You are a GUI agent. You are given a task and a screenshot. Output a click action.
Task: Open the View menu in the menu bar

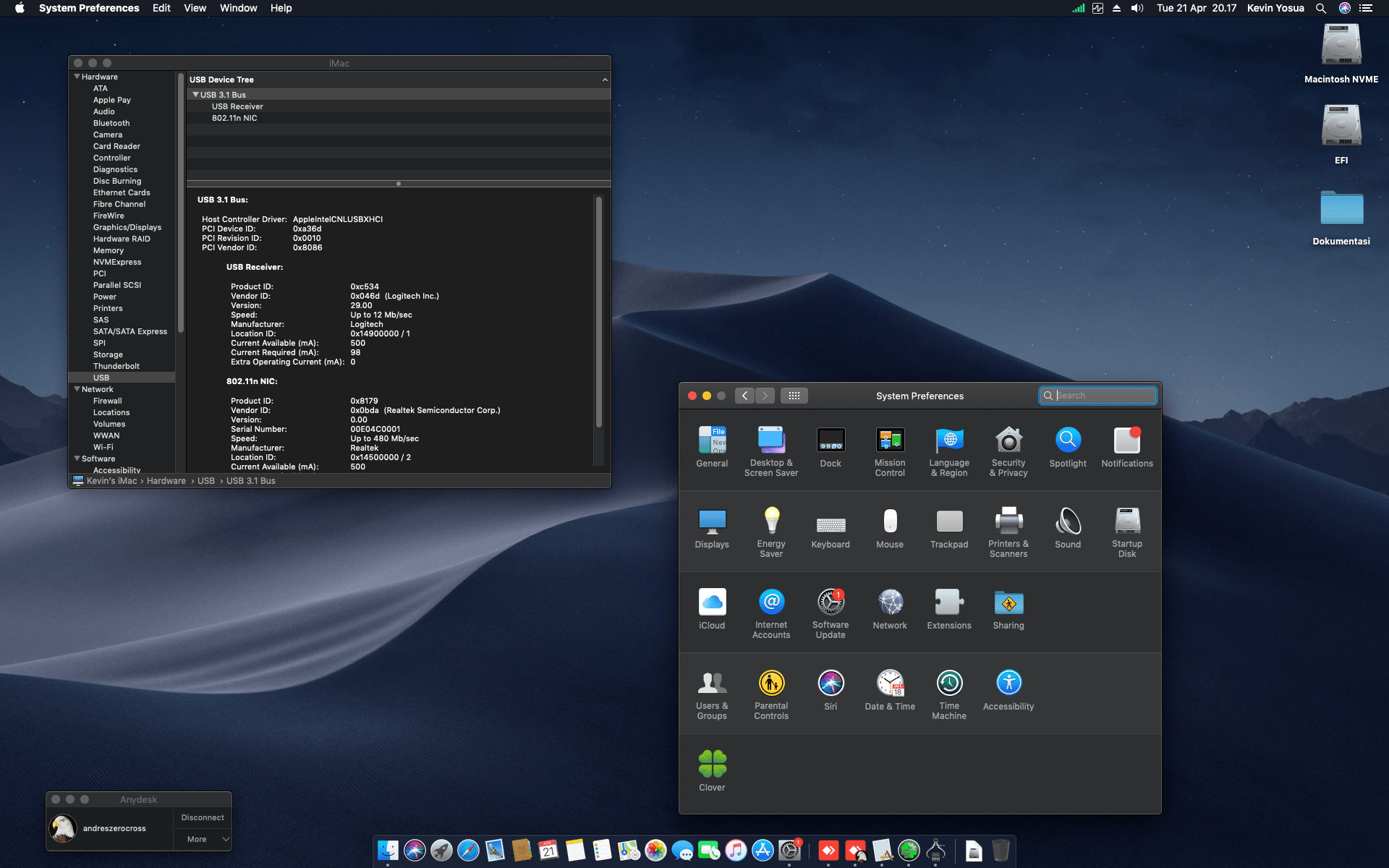(x=195, y=8)
